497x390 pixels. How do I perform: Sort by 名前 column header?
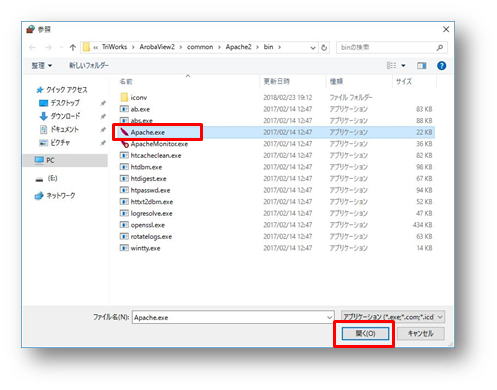click(x=126, y=81)
